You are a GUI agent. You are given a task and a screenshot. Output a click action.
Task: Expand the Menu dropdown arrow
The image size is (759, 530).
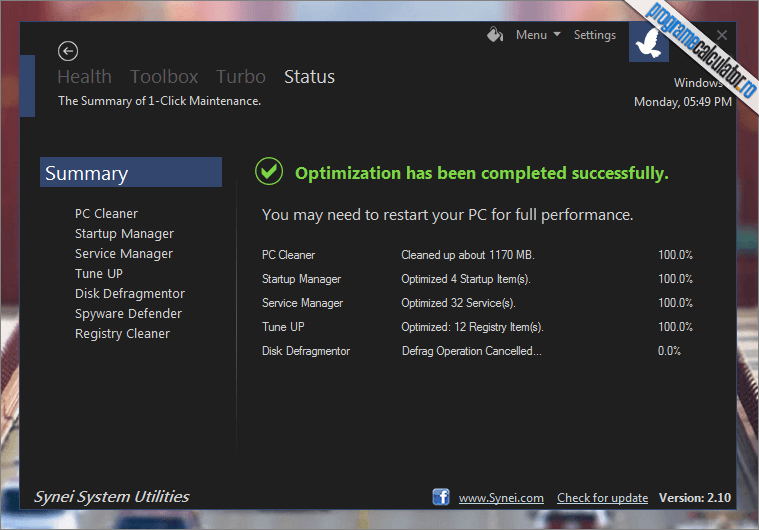[x=557, y=34]
